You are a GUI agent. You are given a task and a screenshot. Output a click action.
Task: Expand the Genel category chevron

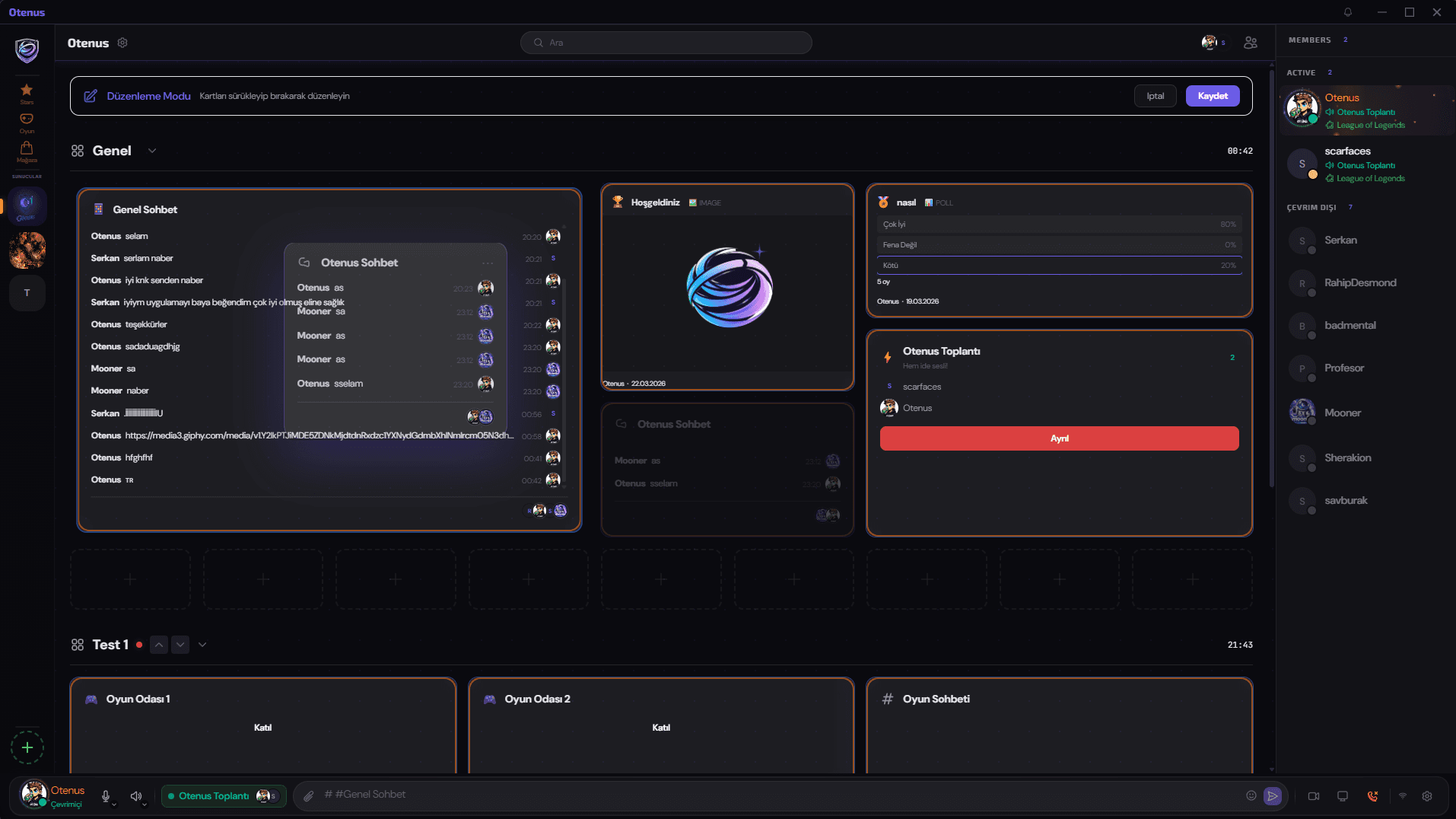point(152,151)
